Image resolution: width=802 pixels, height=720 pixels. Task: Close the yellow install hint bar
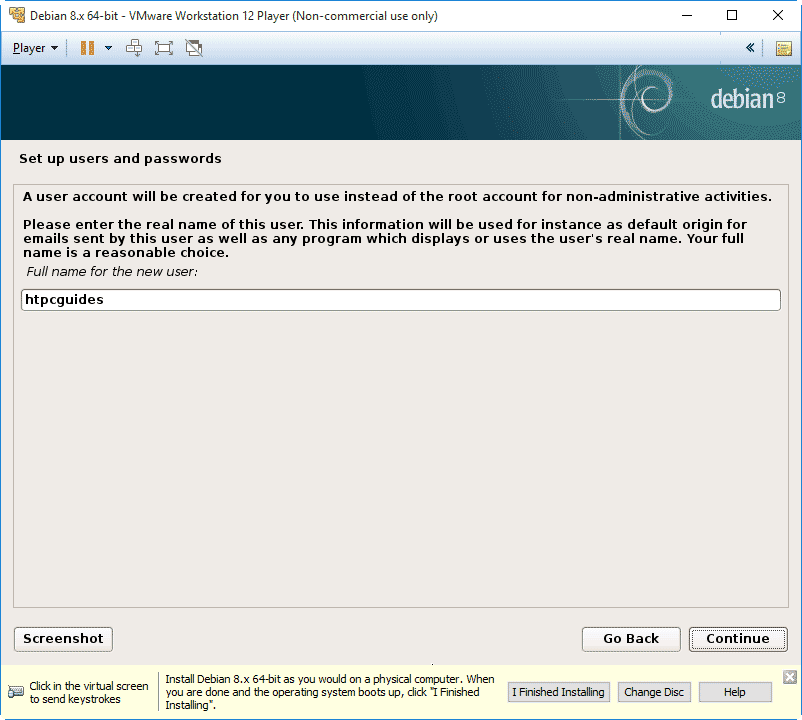[x=789, y=677]
